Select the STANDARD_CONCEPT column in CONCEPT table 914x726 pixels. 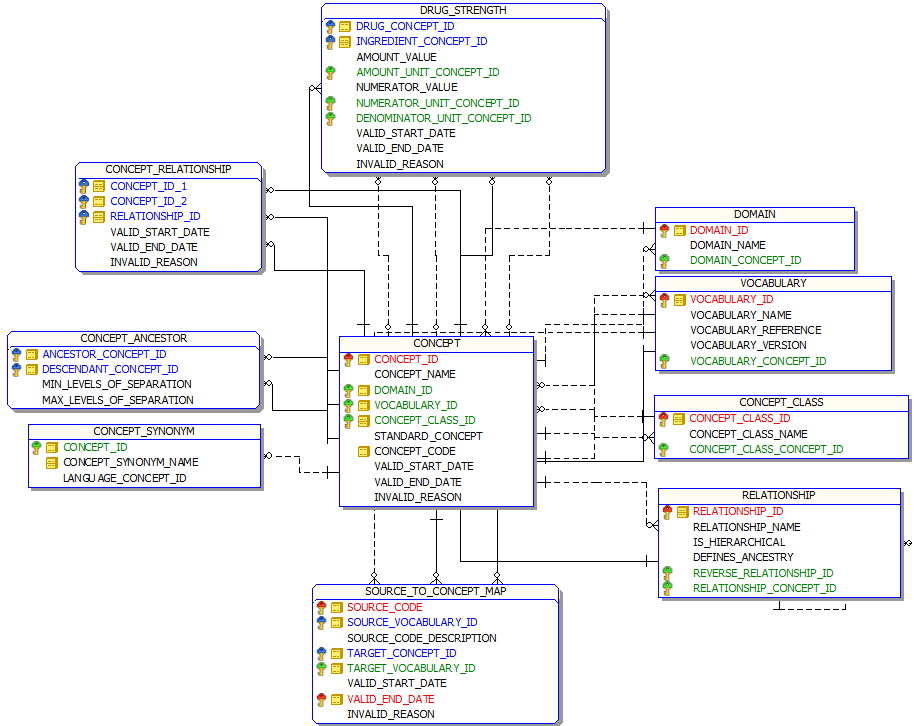point(427,436)
